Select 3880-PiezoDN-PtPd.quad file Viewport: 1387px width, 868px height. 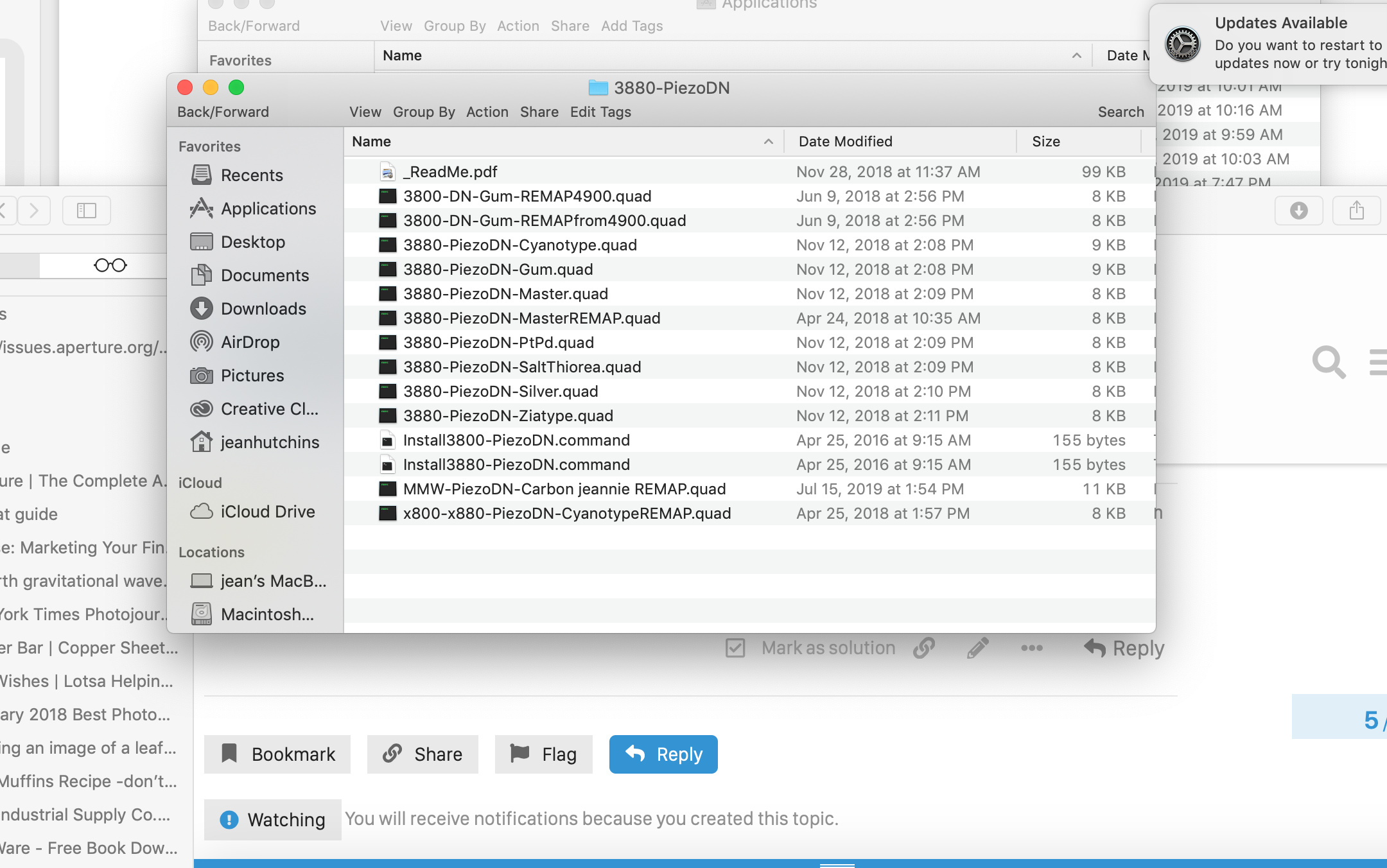tap(749, 343)
